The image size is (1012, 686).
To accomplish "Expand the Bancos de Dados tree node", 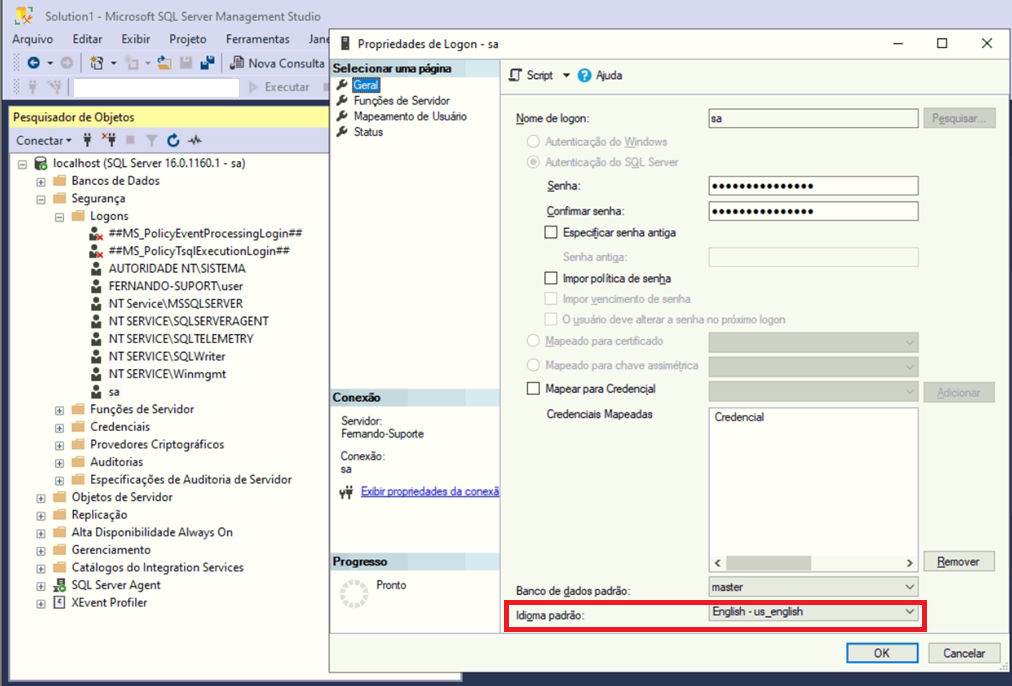I will pyautogui.click(x=41, y=181).
